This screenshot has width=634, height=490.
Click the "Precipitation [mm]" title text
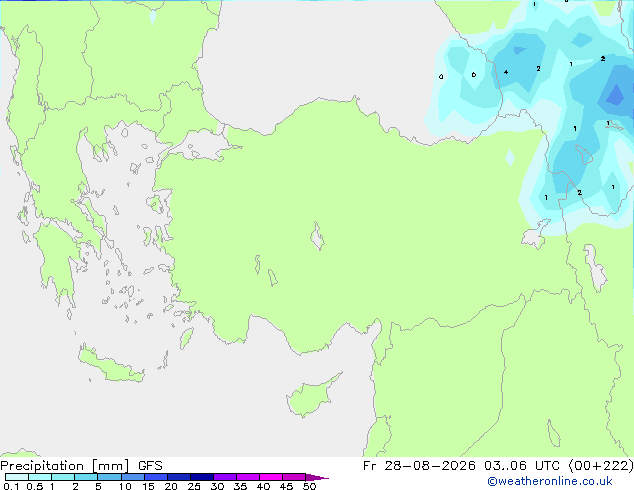click(x=65, y=466)
